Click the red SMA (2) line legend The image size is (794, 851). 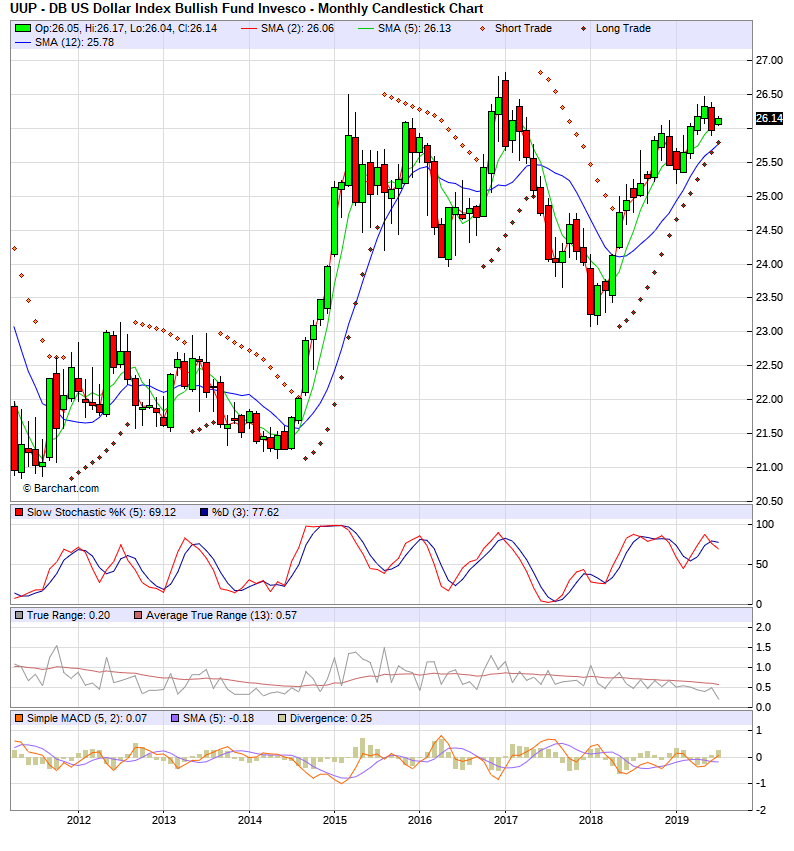tap(249, 29)
